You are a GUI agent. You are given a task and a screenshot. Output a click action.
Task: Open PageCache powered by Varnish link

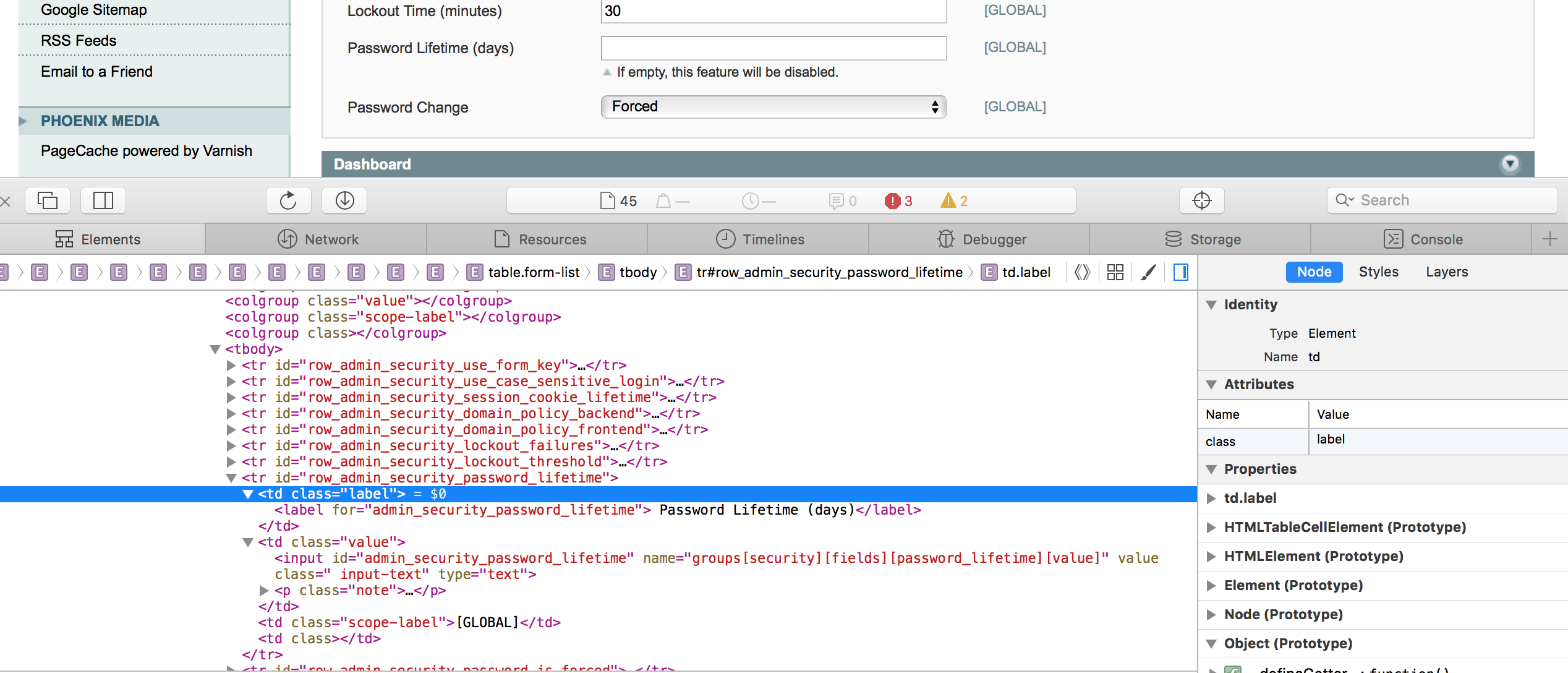click(x=147, y=151)
